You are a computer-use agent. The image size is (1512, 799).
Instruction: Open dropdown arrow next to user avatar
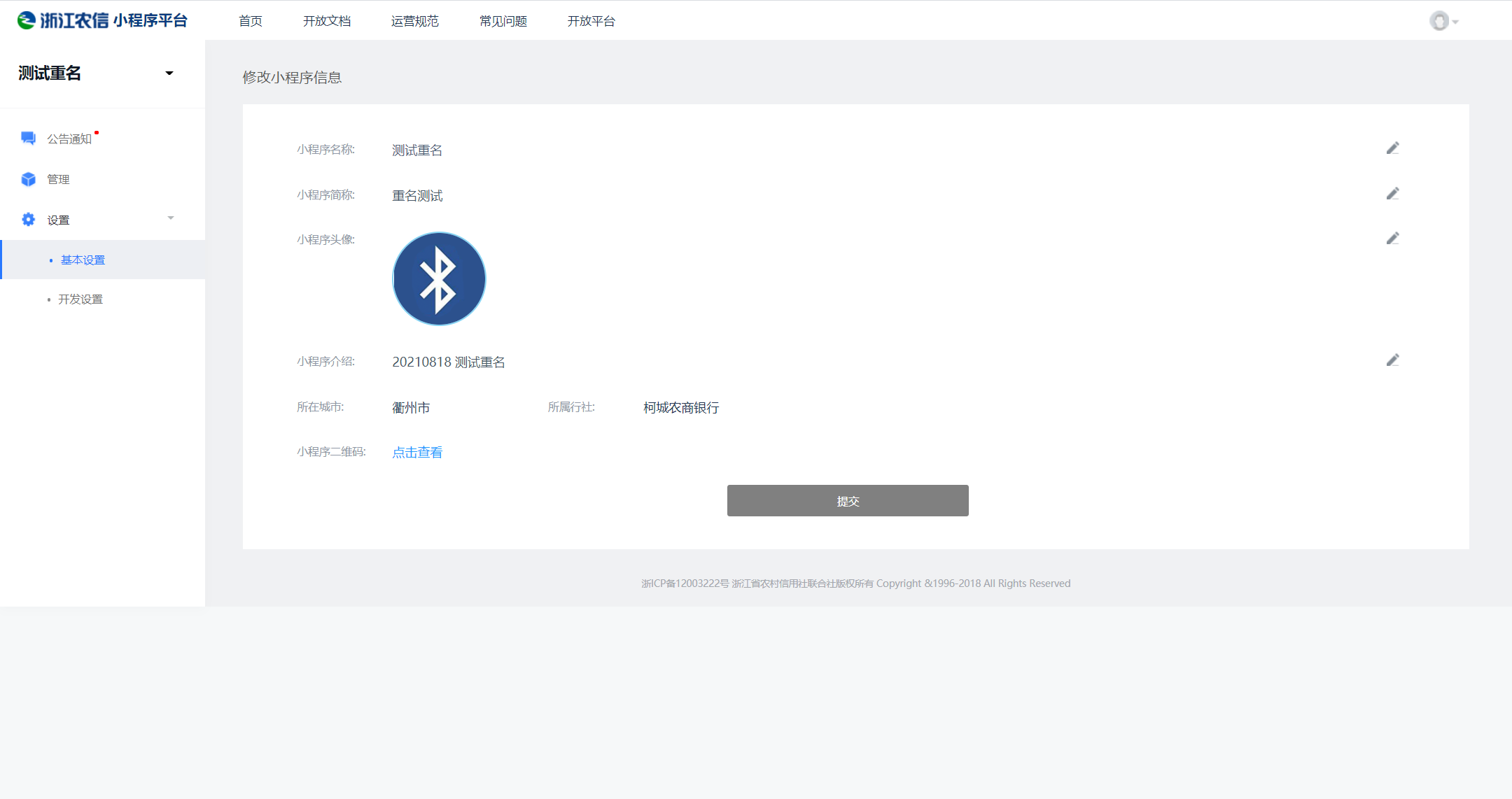pos(1455,22)
